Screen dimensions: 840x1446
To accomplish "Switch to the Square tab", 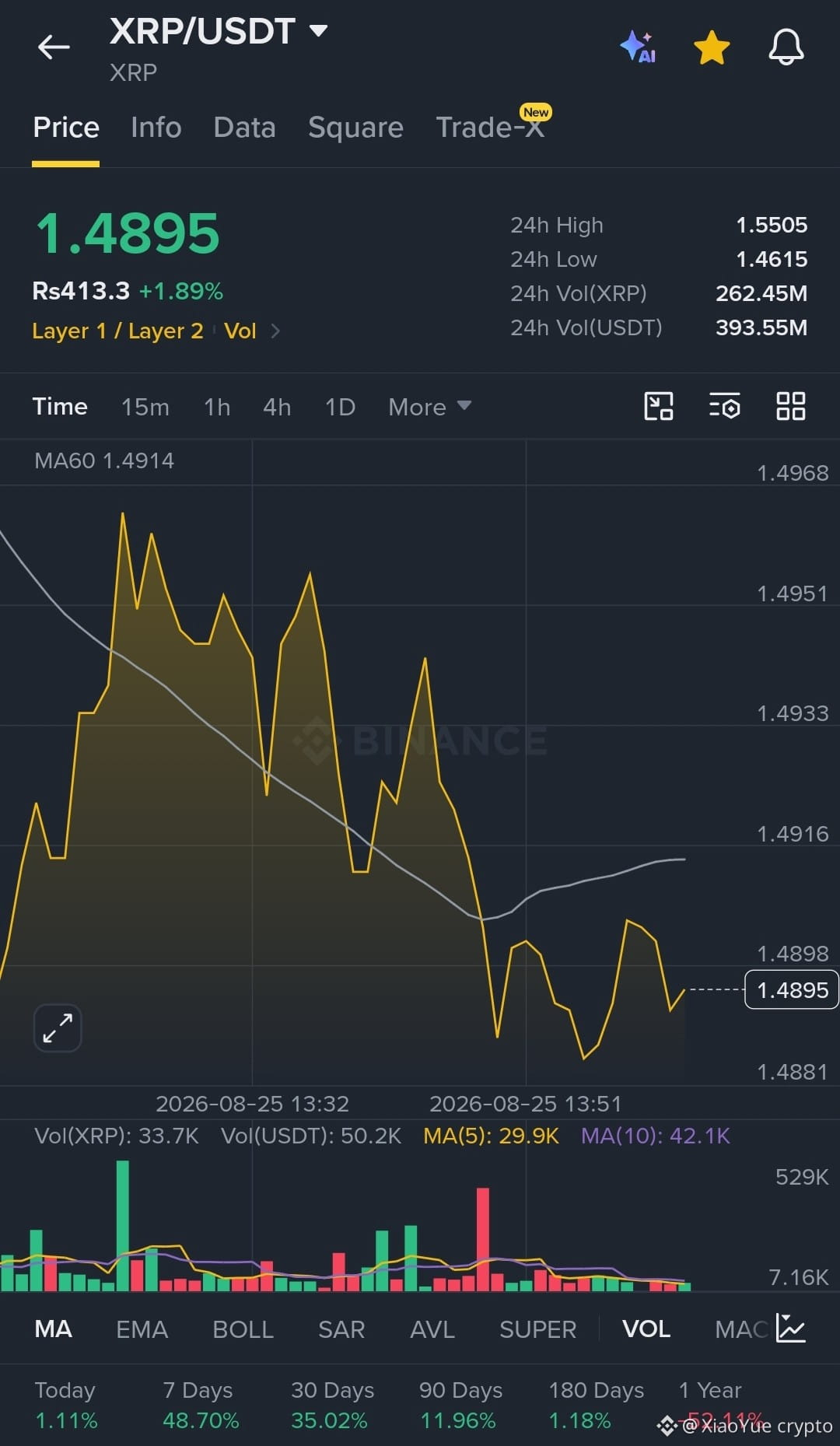I will pos(355,128).
